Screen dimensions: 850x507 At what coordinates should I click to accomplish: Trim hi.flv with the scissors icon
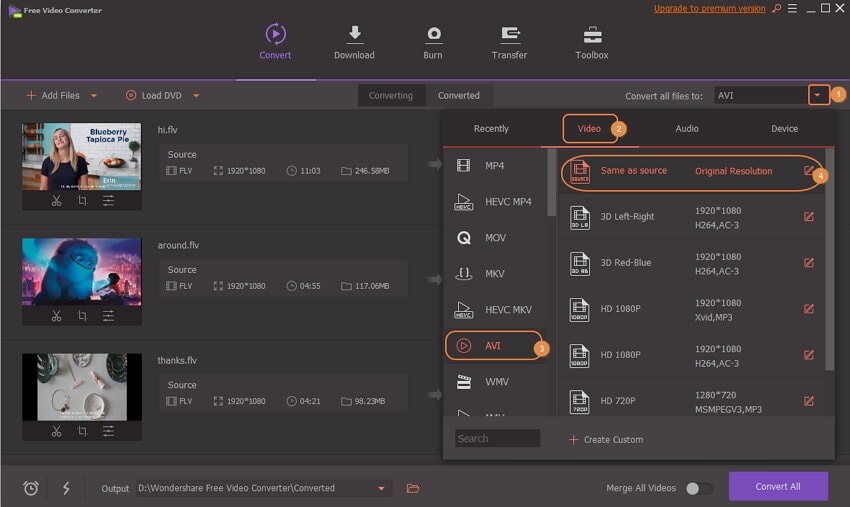point(56,201)
